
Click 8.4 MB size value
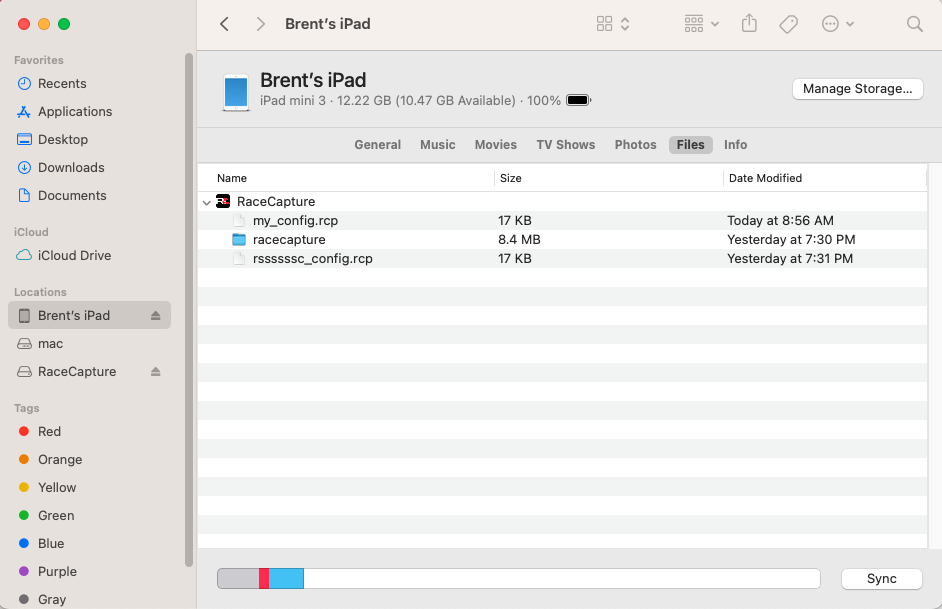(x=519, y=240)
